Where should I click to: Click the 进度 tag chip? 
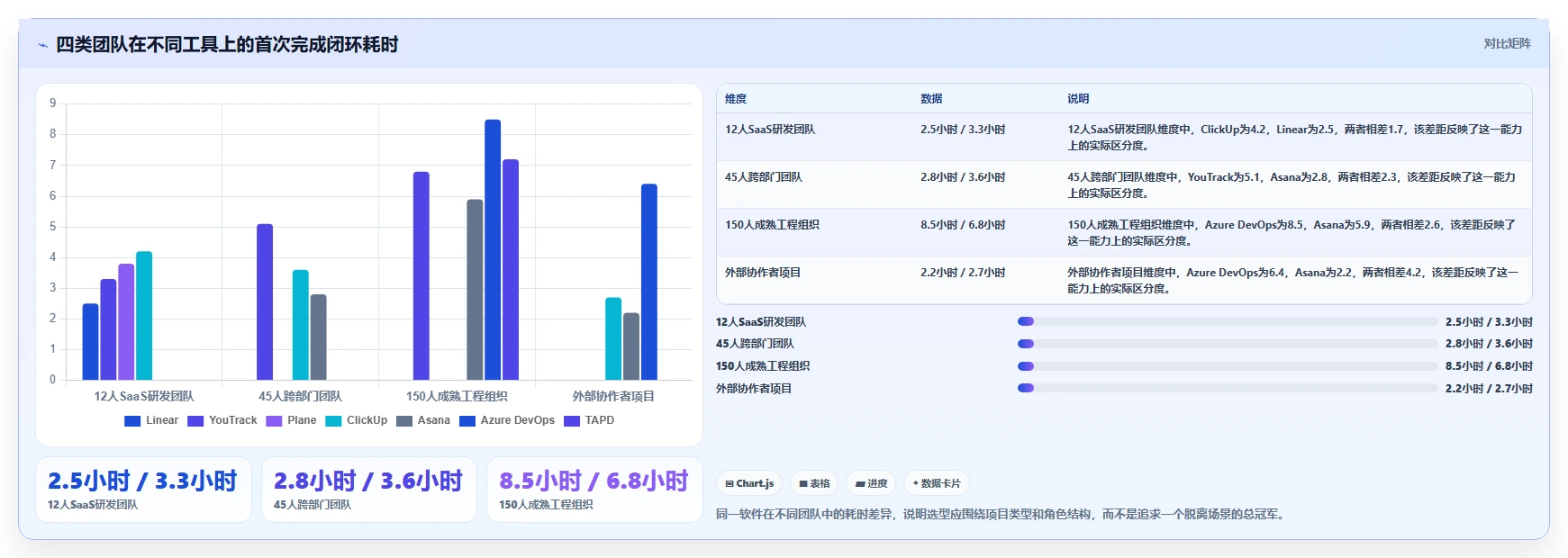click(x=871, y=483)
